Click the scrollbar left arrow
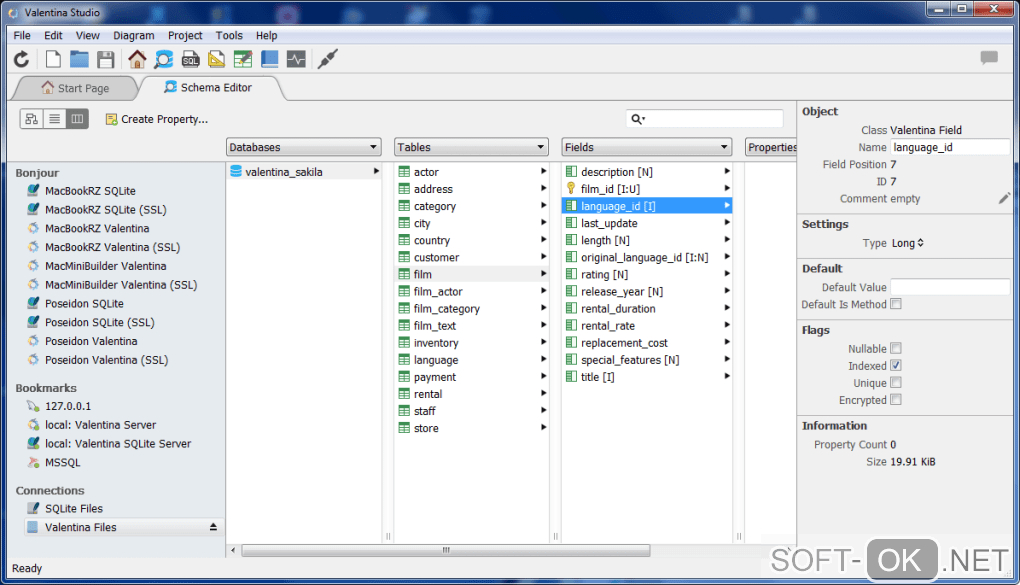 tap(233, 551)
